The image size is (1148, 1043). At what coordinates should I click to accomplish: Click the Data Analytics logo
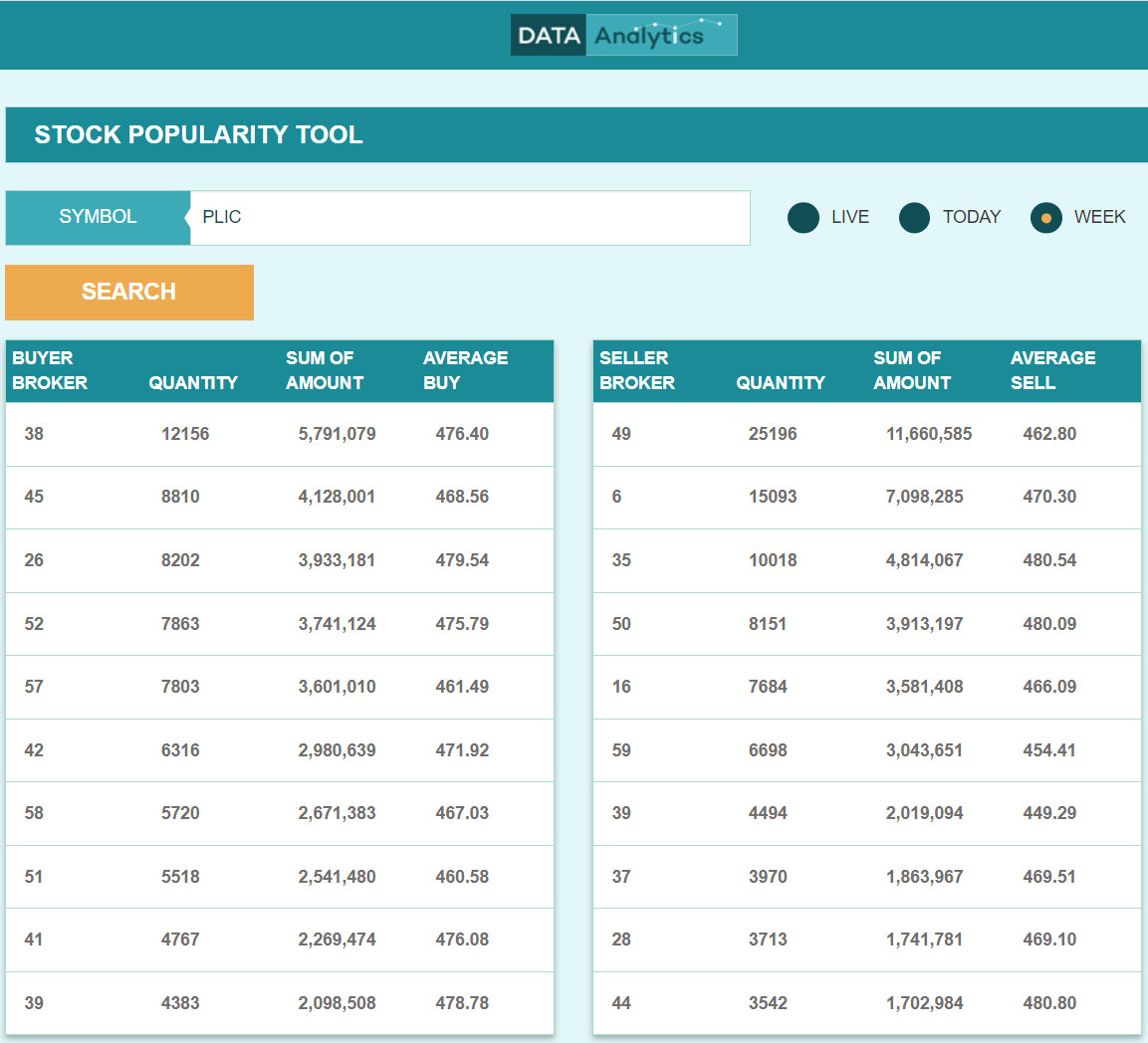[623, 35]
